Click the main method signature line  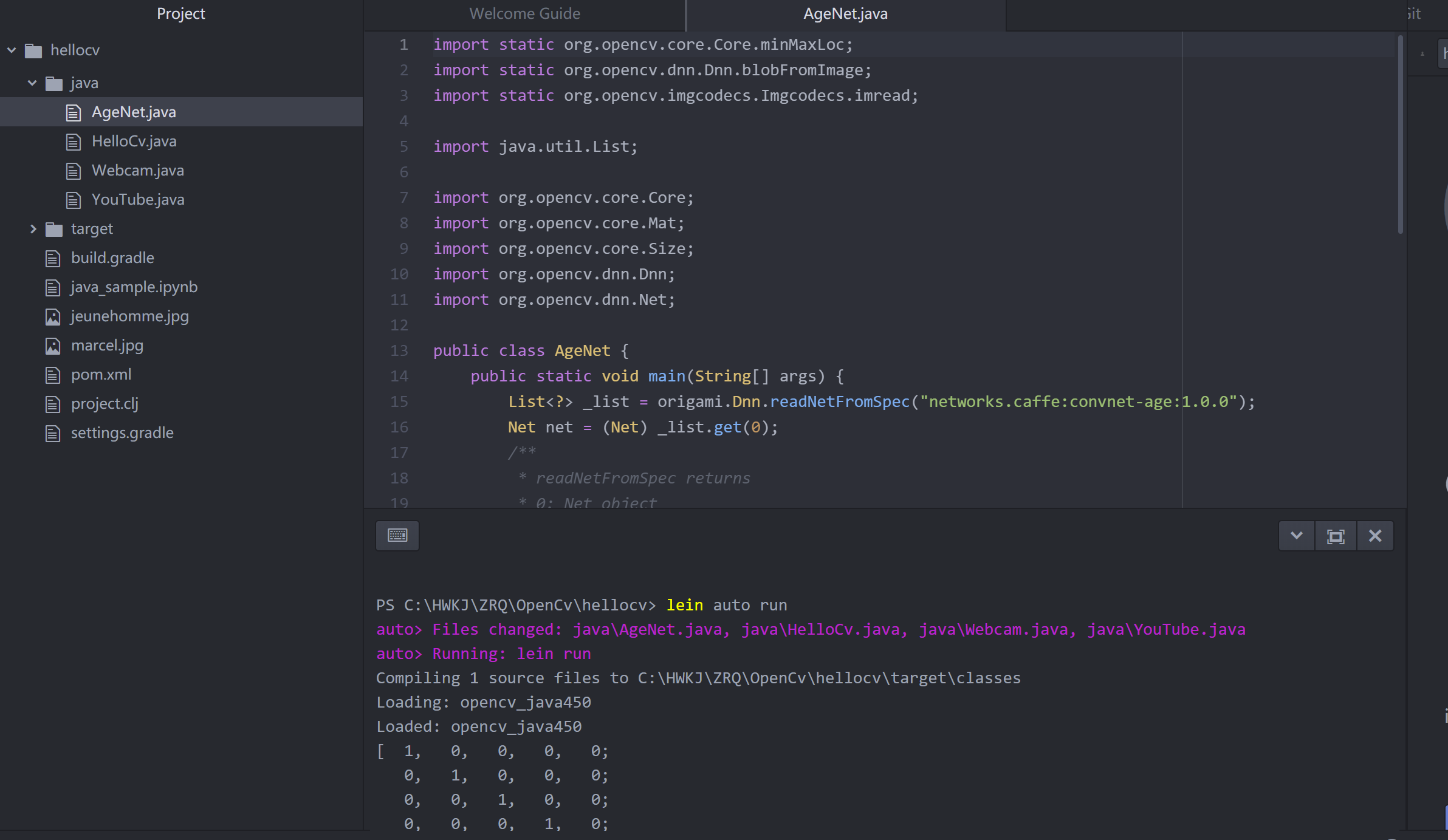657,376
